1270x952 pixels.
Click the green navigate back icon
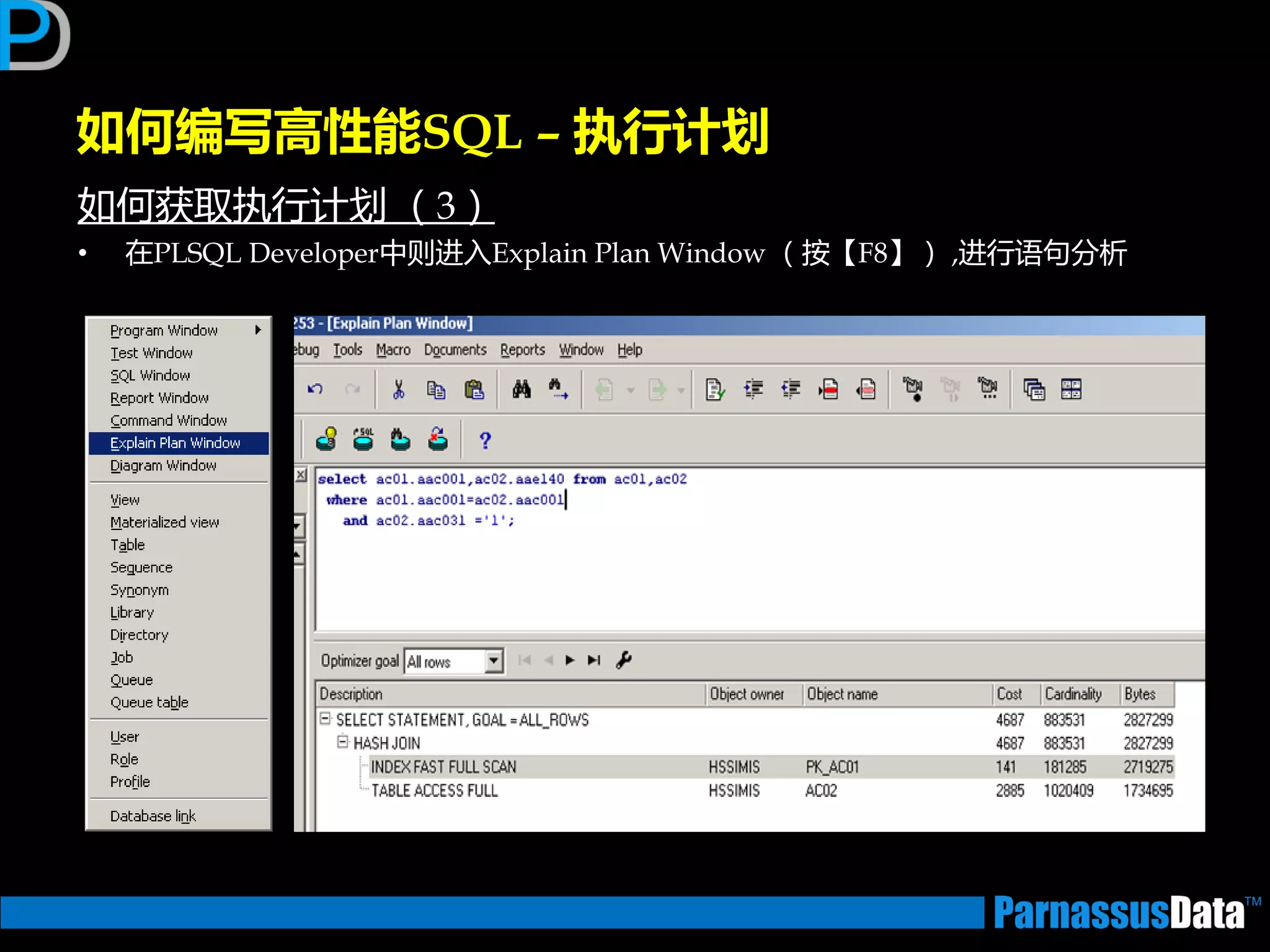[605, 390]
